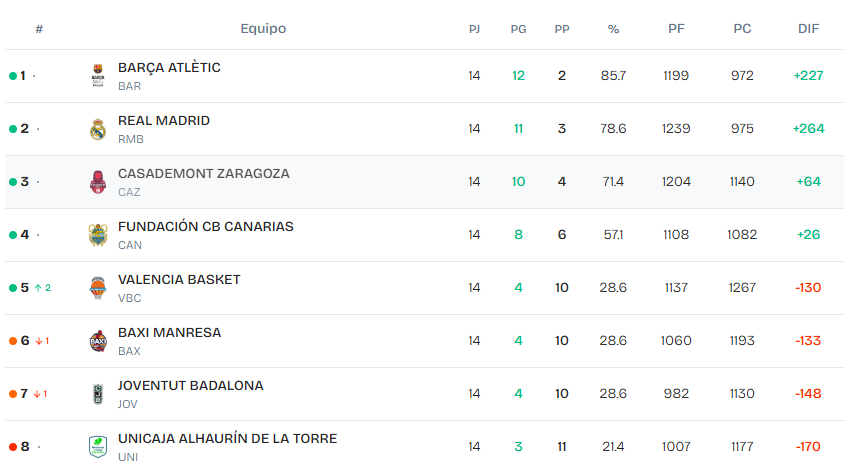
Task: Open the JOVENTUT BADALONA team link
Action: click(190, 386)
